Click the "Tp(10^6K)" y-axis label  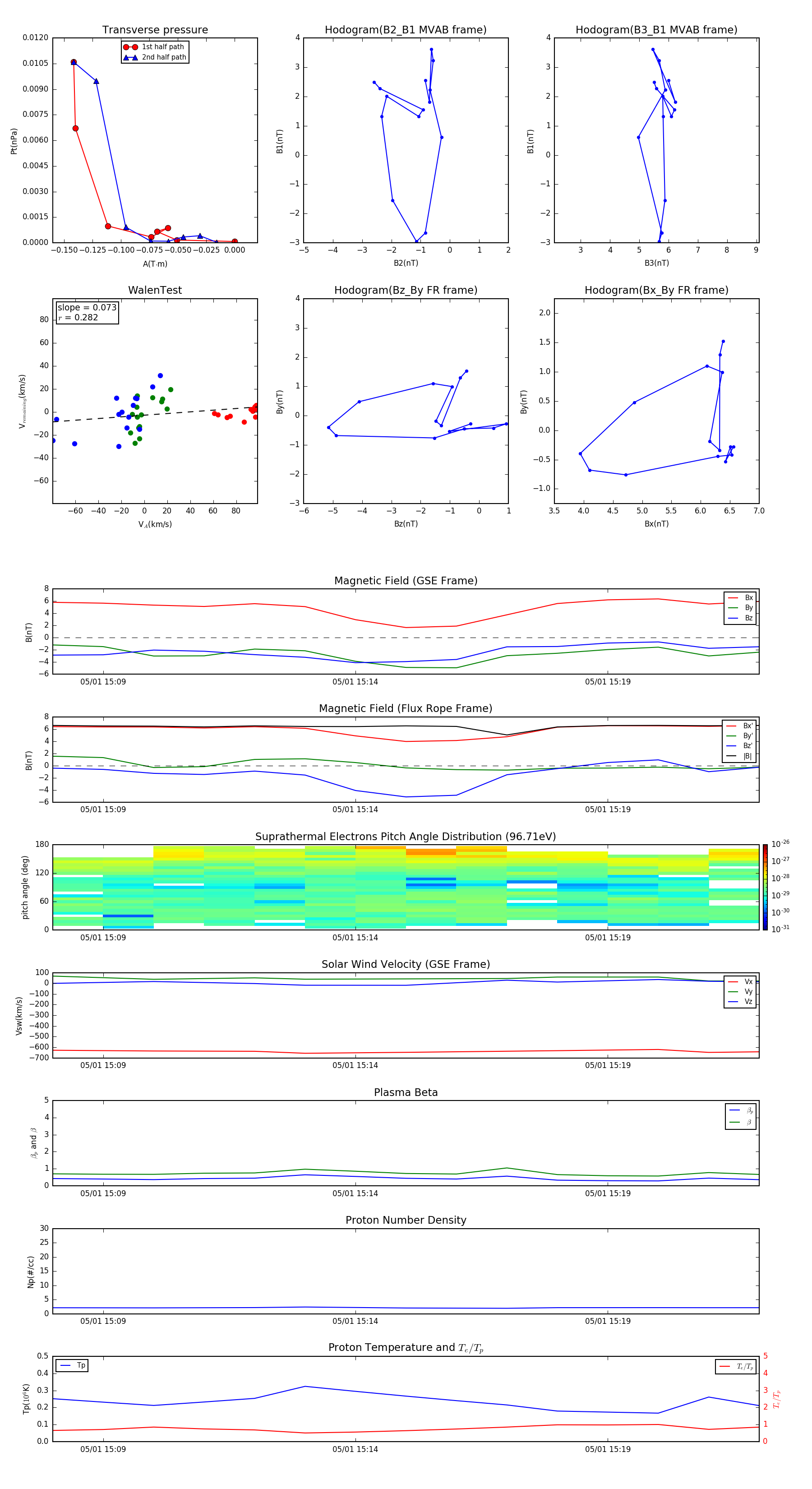tap(26, 1399)
